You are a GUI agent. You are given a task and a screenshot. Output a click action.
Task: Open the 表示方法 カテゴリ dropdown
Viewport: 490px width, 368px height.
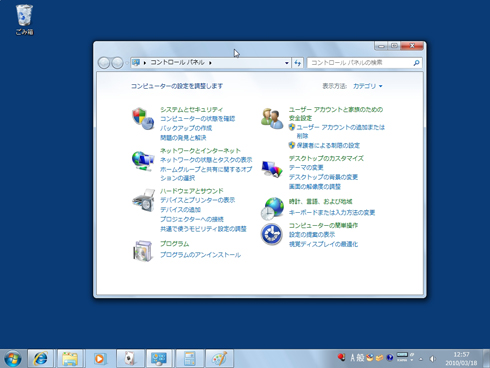coord(368,86)
